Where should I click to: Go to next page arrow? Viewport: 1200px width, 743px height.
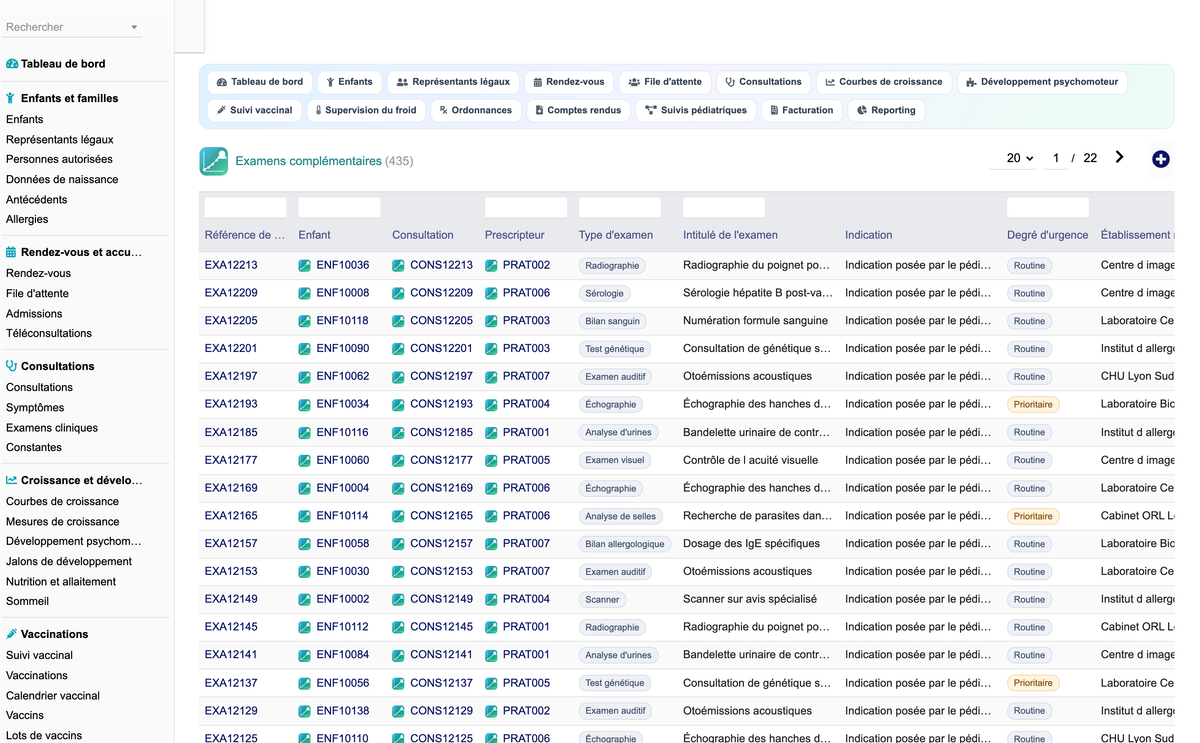coord(1119,157)
